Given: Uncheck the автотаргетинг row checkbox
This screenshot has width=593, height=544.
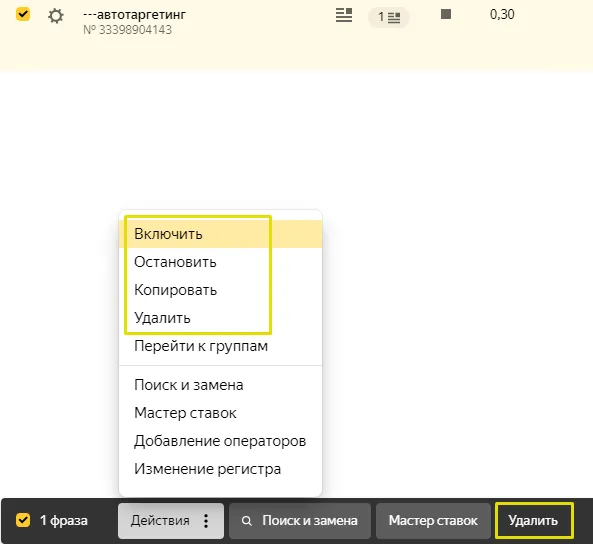Looking at the screenshot, I should (23, 14).
